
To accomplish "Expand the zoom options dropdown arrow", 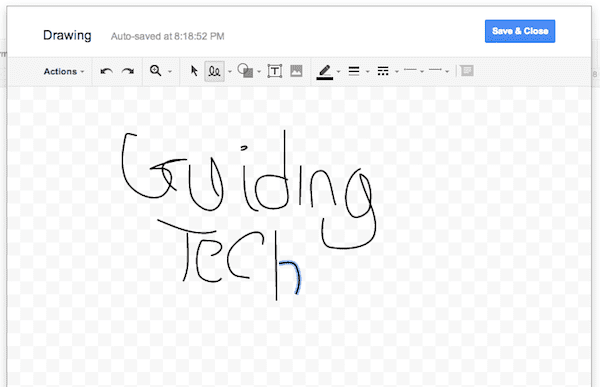I will pyautogui.click(x=170, y=72).
